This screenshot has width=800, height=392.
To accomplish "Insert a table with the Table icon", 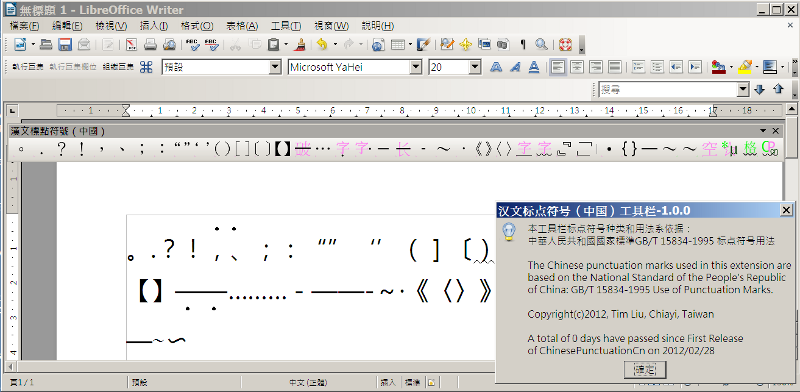I will [397, 45].
